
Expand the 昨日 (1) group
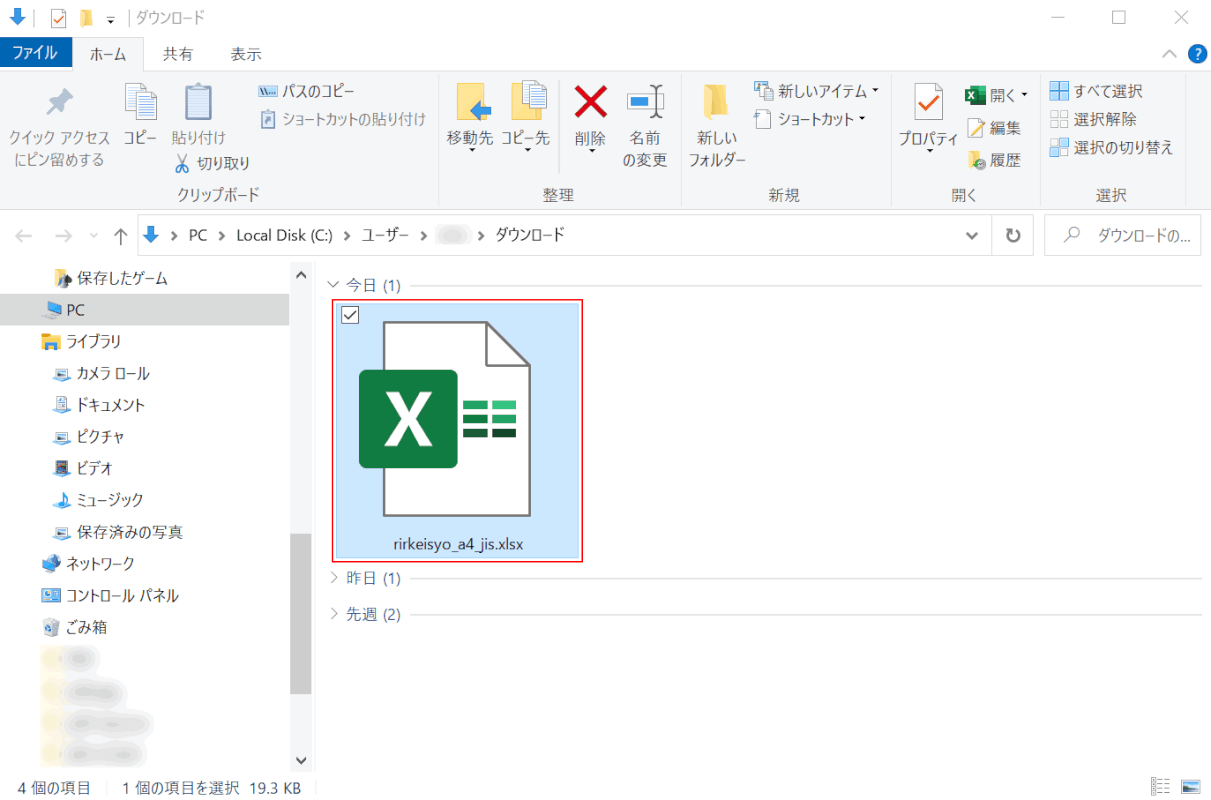click(334, 578)
